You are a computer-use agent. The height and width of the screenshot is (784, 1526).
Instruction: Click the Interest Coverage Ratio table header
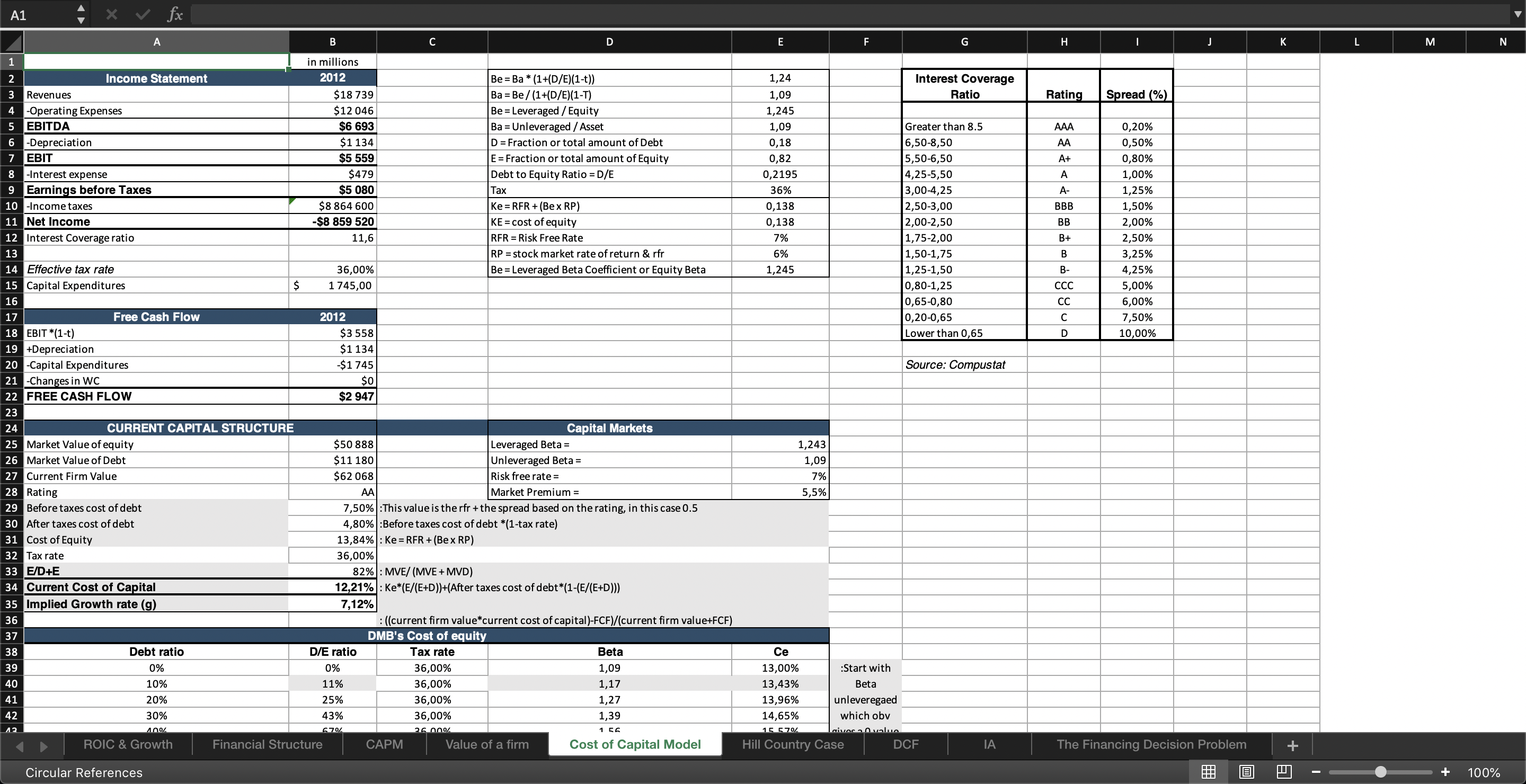coord(964,86)
